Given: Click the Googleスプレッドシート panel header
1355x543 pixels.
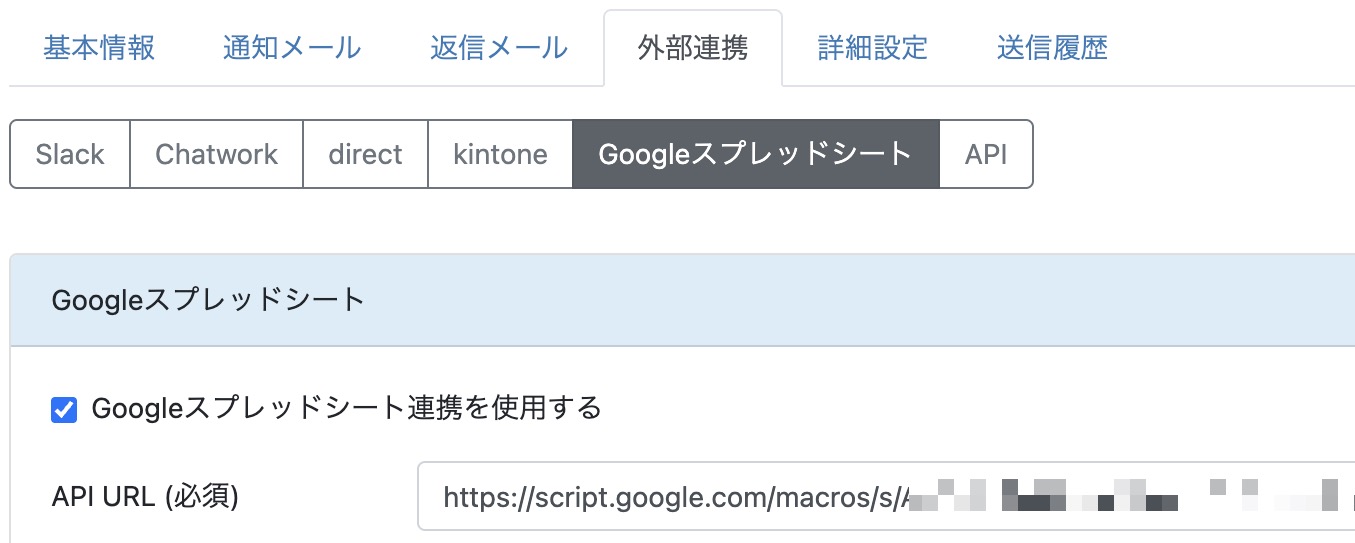Looking at the screenshot, I should pos(682,300).
